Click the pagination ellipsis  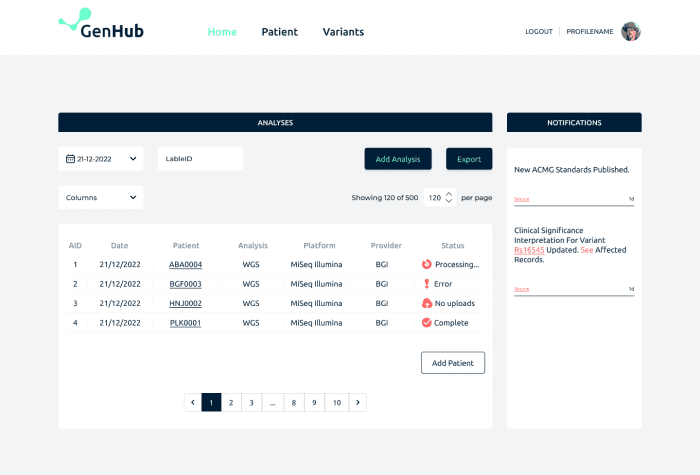(272, 403)
